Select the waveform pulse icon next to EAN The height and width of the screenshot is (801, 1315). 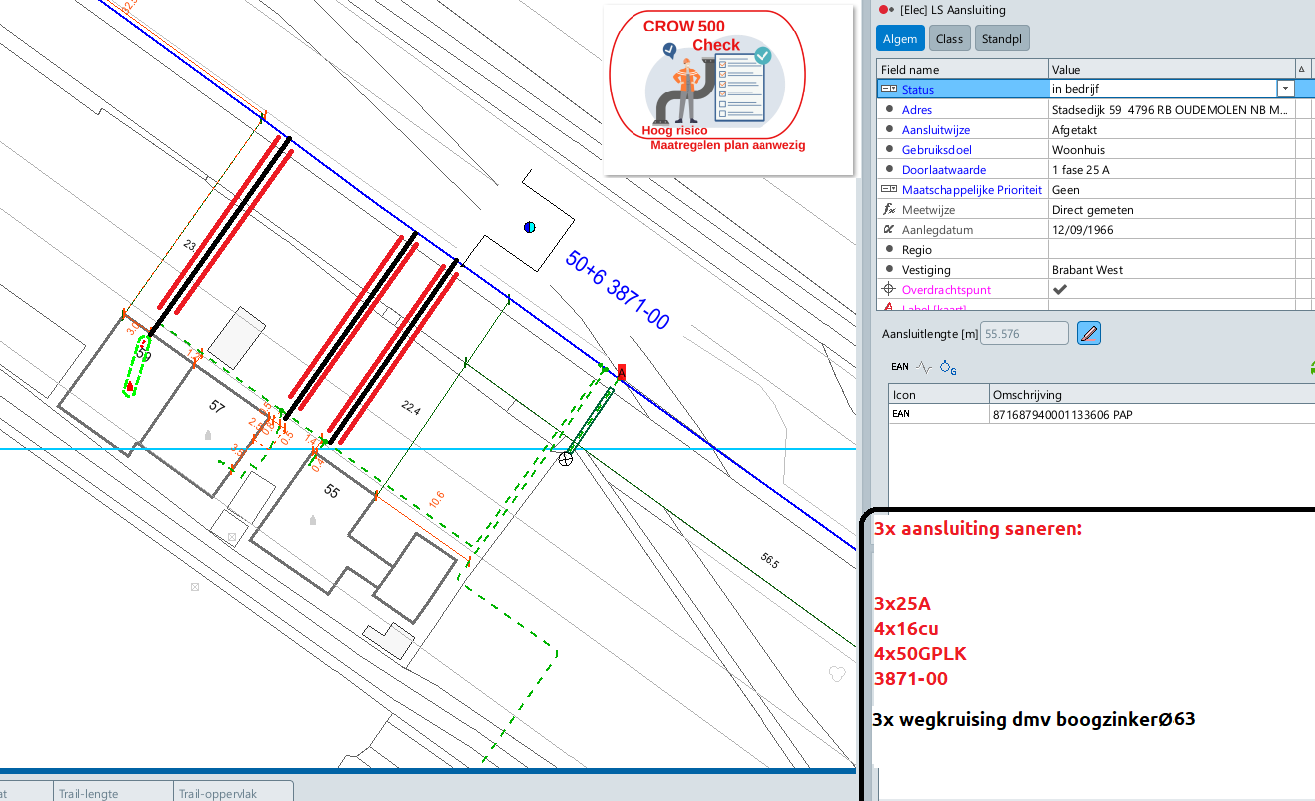click(924, 367)
